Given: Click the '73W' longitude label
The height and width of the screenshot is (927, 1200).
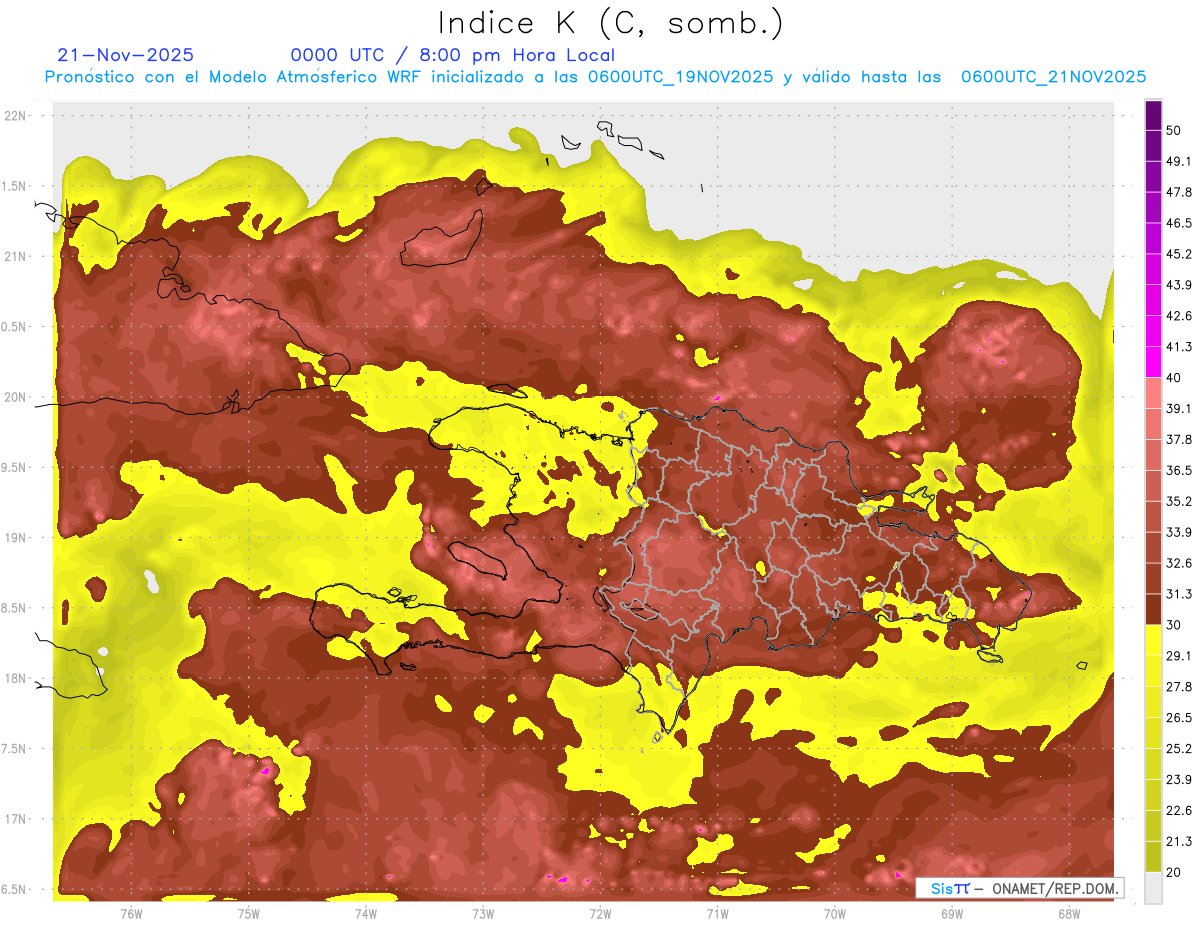Looking at the screenshot, I should (483, 914).
